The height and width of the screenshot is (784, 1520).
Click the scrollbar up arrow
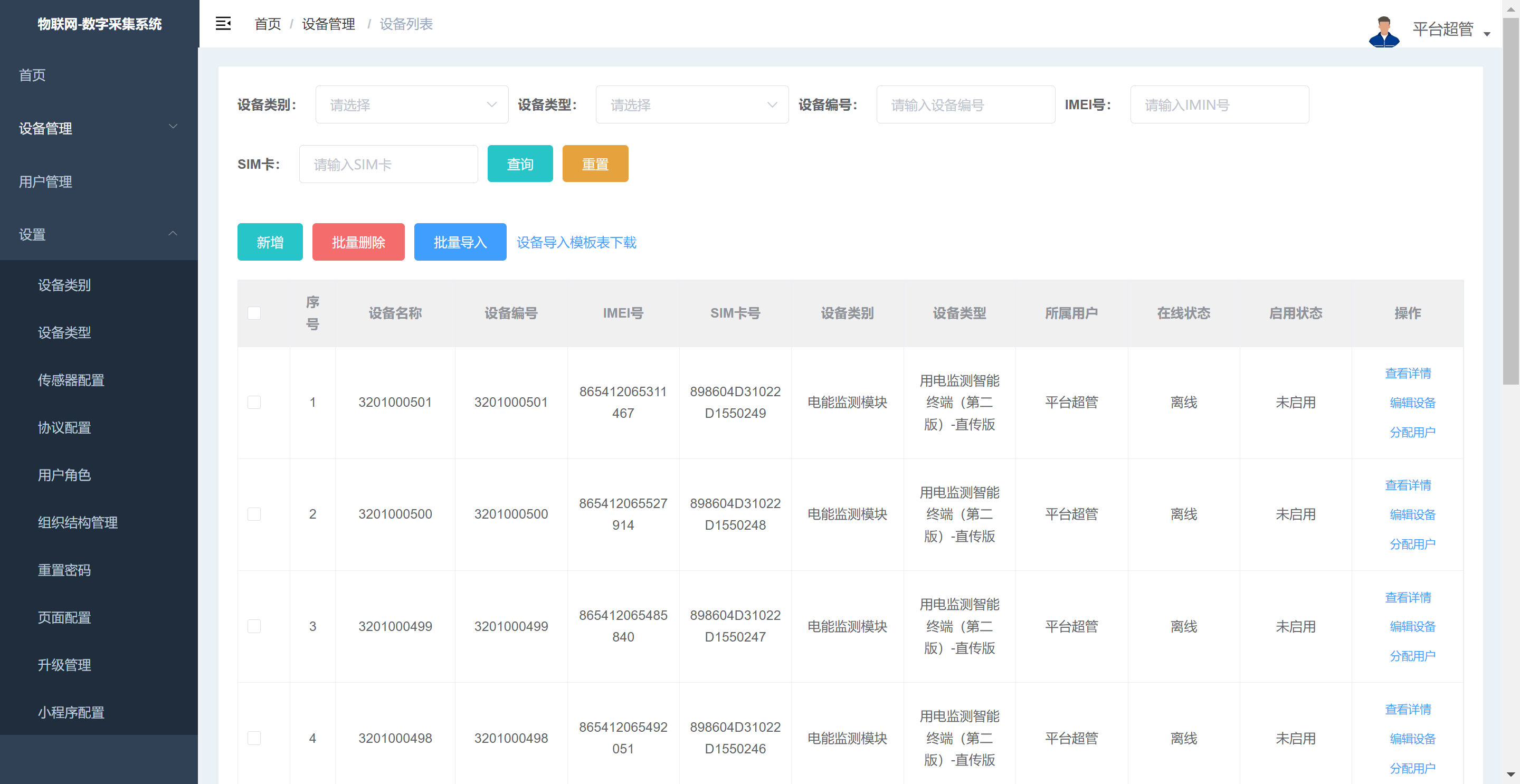click(1510, 9)
